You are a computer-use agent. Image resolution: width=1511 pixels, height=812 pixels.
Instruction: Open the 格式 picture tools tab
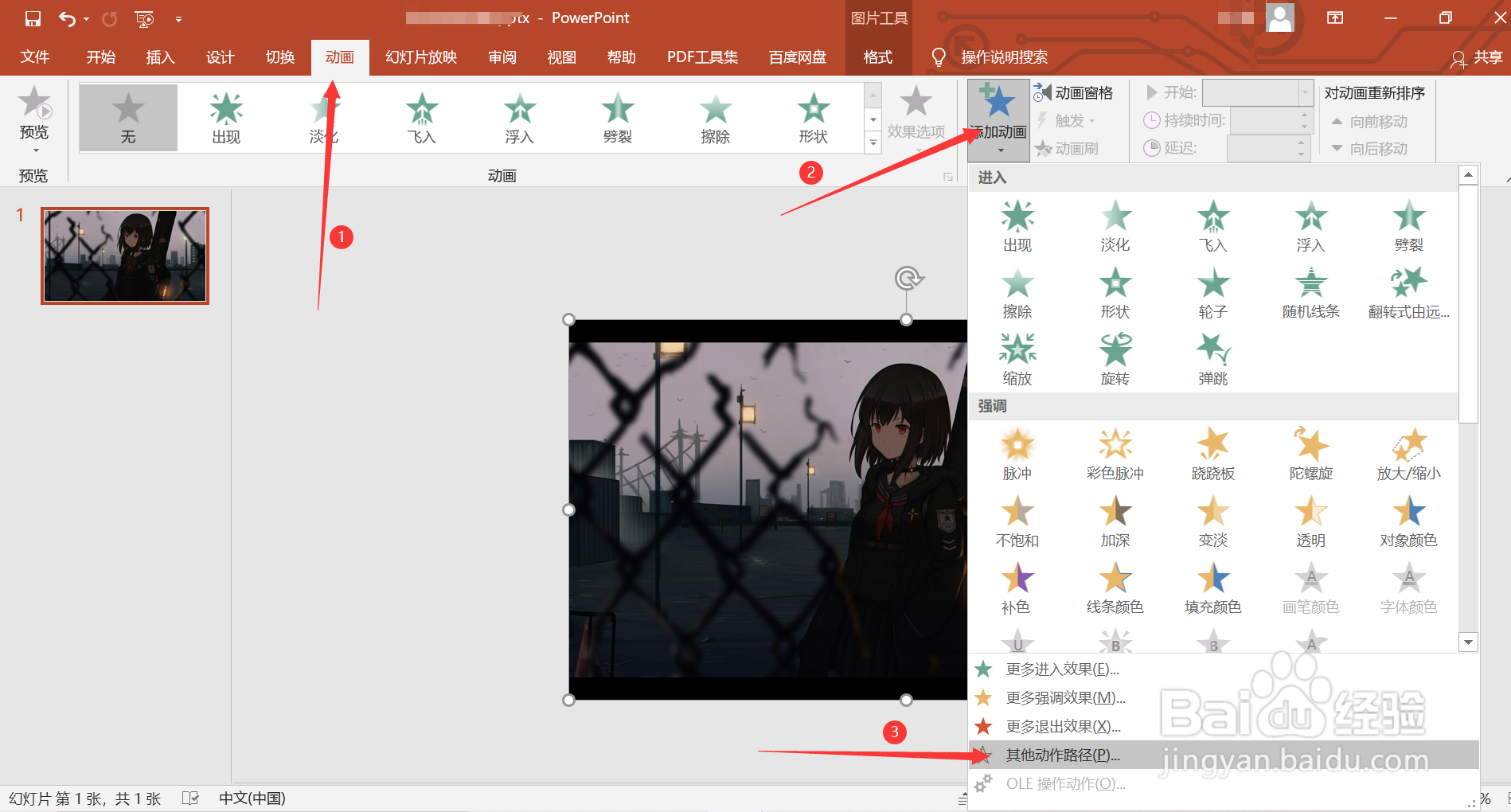tap(877, 57)
